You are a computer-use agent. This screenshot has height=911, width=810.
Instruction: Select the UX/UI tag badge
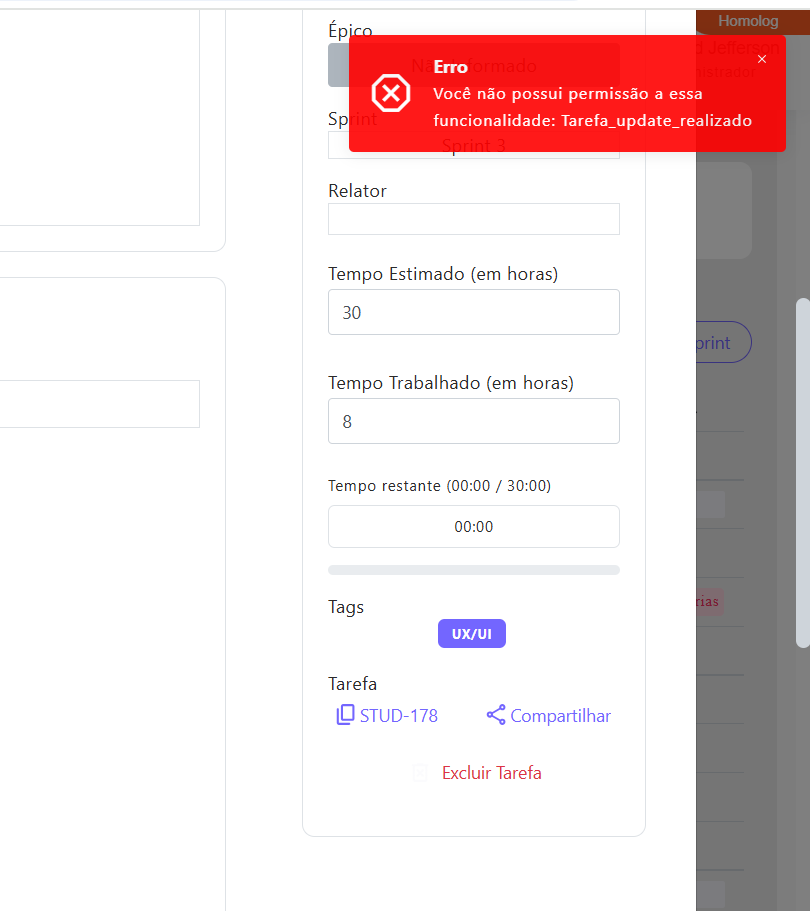(472, 634)
